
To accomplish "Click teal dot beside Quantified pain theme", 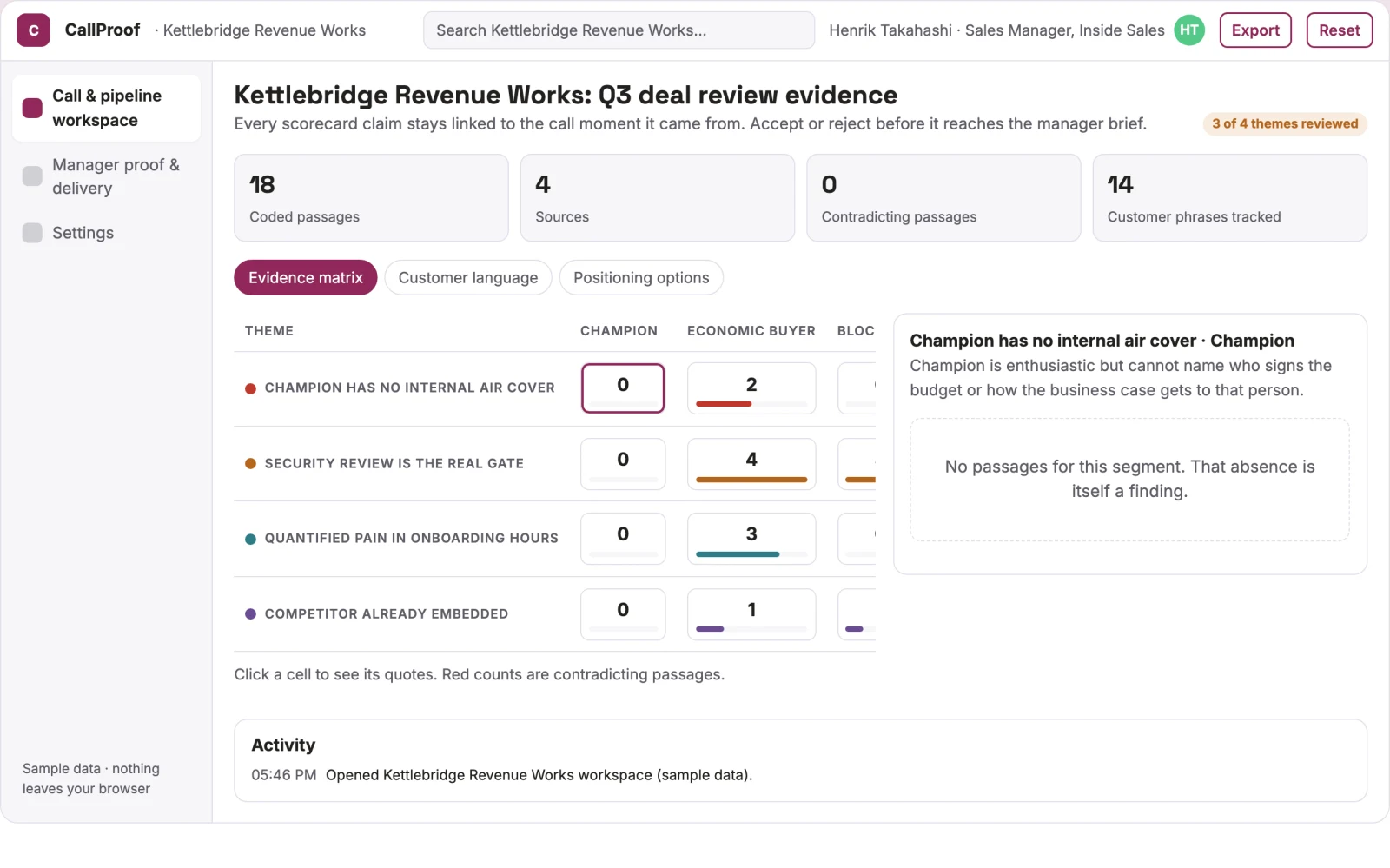I will click(250, 539).
